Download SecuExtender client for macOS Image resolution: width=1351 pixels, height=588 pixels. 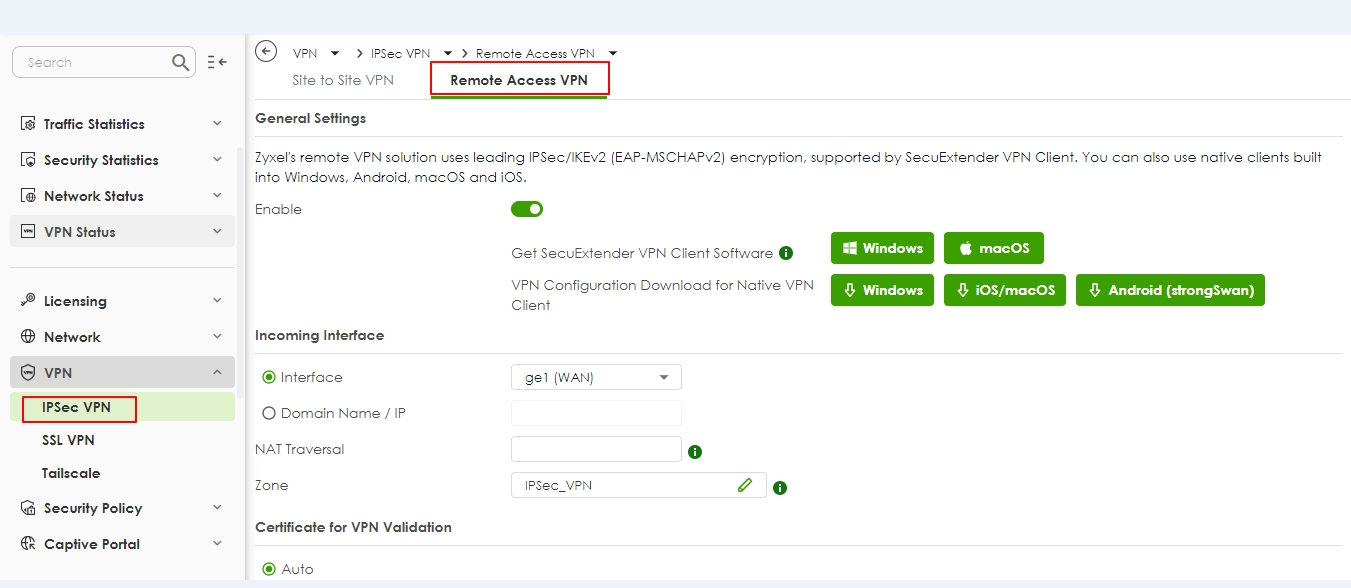coord(994,248)
